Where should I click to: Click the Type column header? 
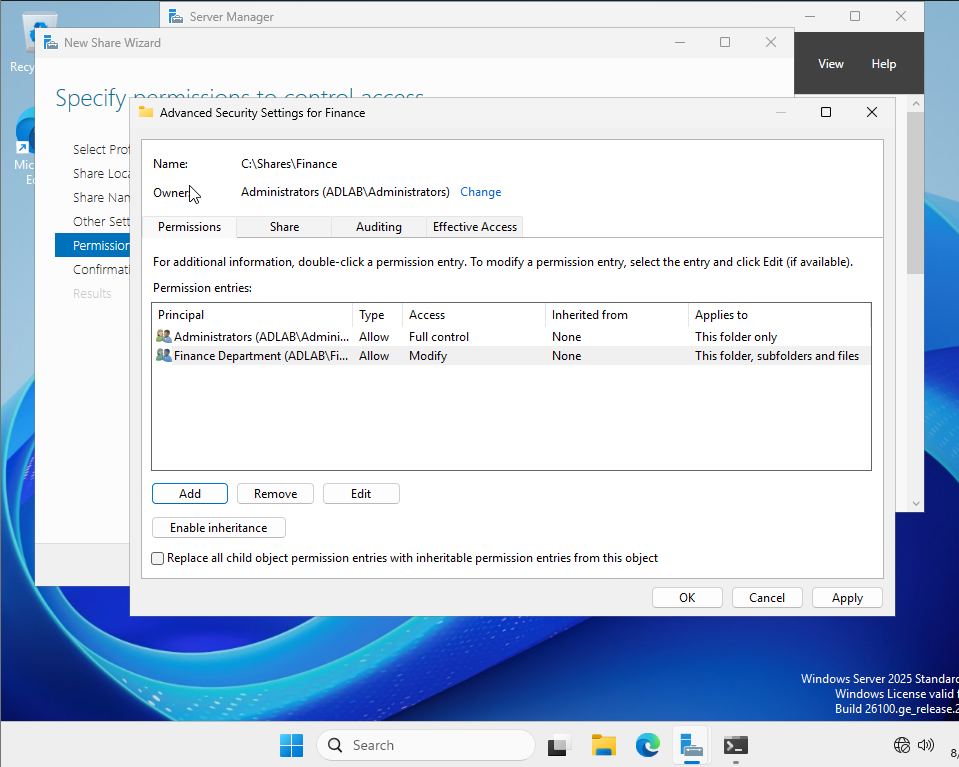tap(377, 315)
